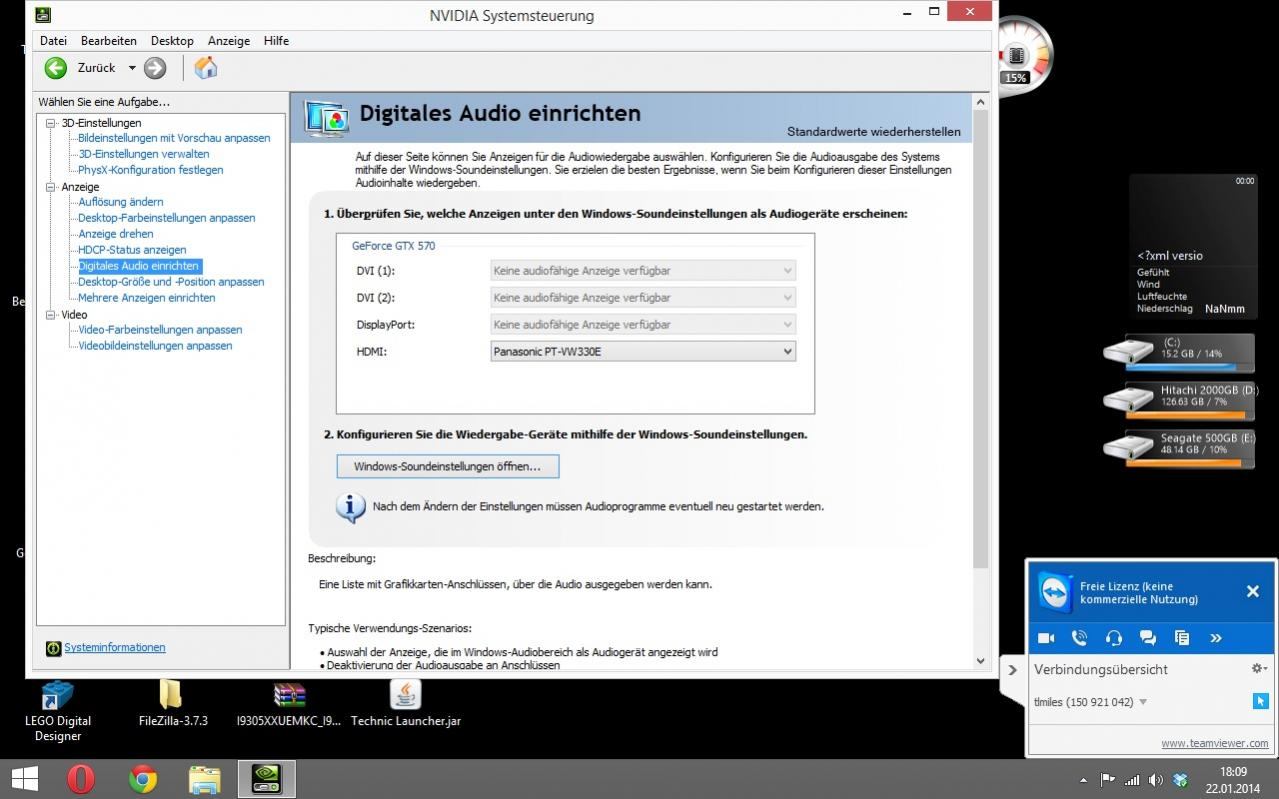Click scrollbar up arrow in content pane
This screenshot has height=799, width=1279.
[980, 102]
